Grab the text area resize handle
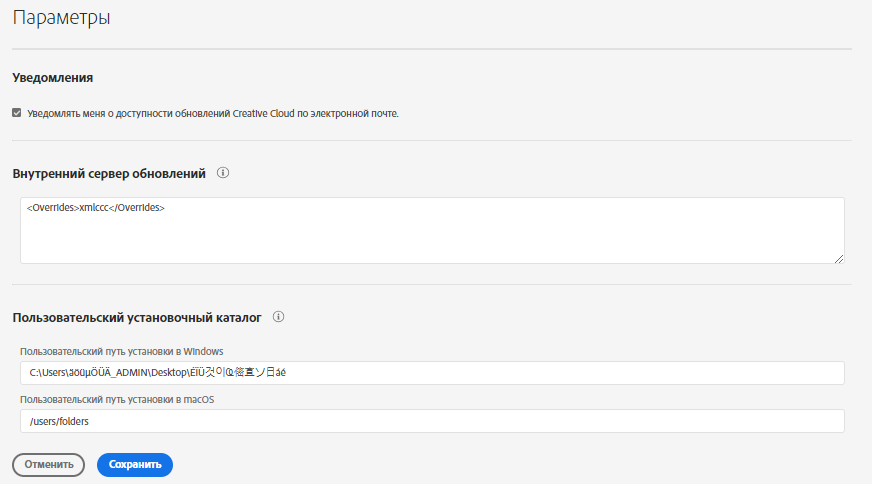The height and width of the screenshot is (484, 872). coord(839,258)
